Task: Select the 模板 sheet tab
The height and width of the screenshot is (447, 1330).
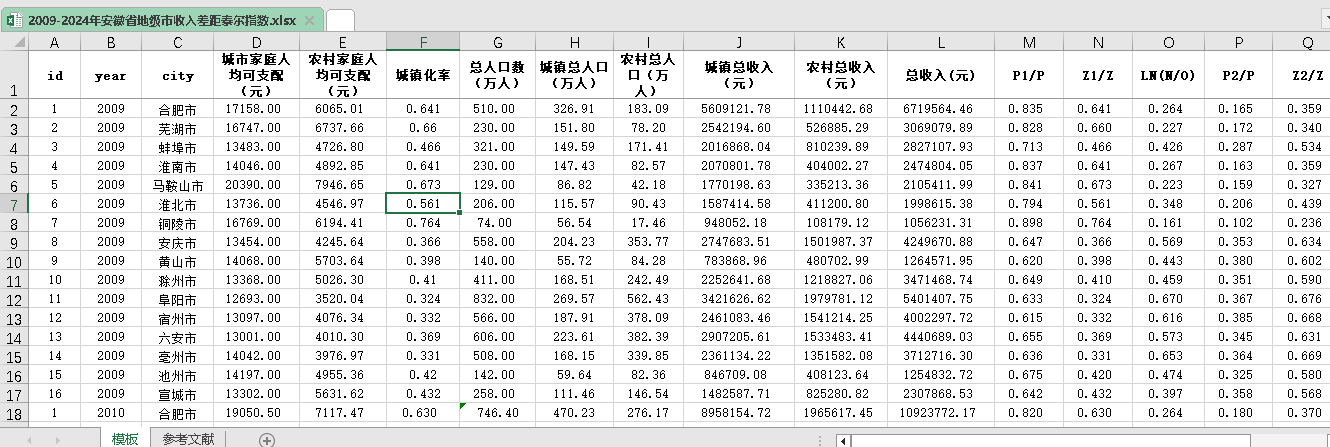Action: tap(125, 439)
